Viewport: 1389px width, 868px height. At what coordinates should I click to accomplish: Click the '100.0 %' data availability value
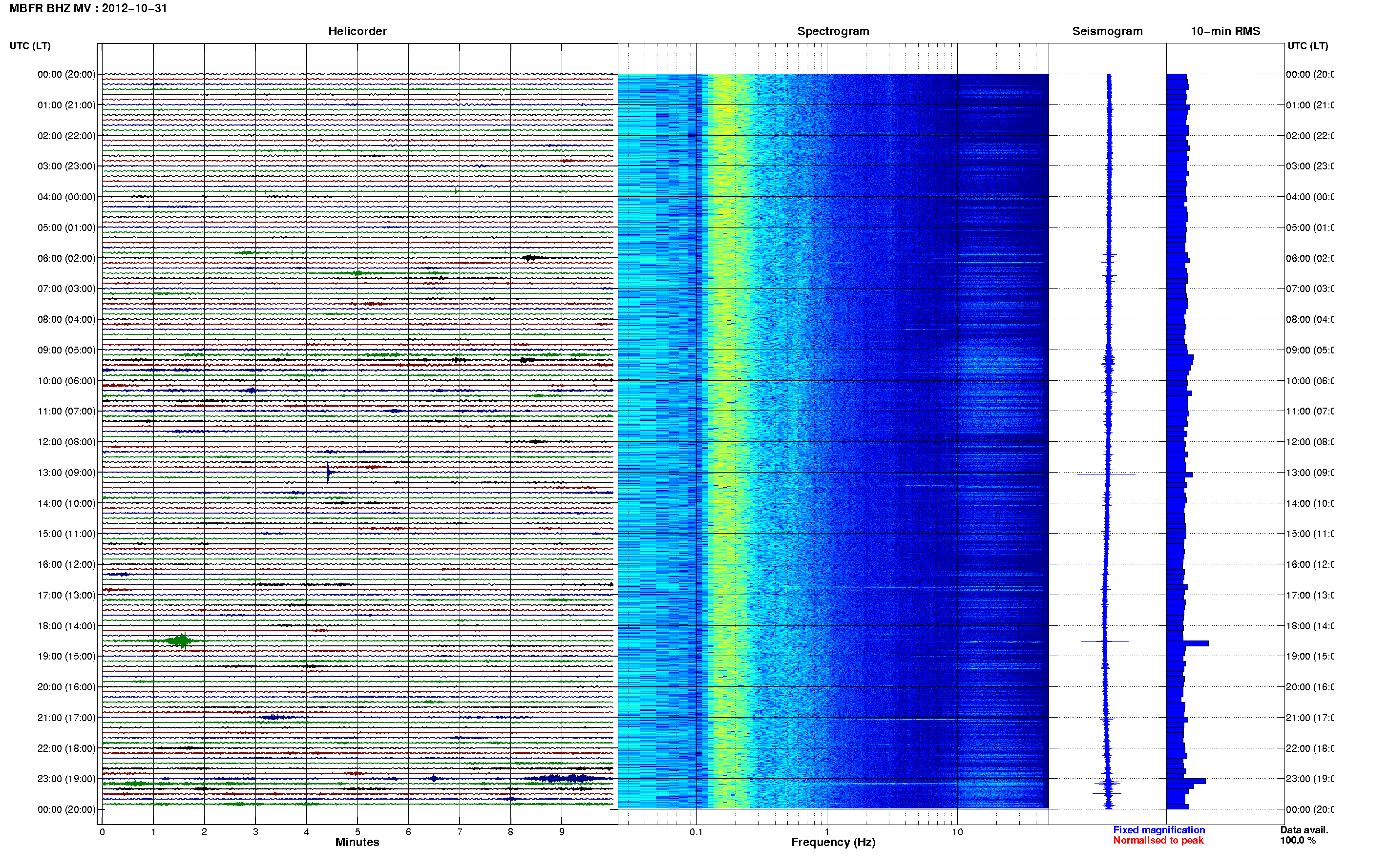[x=1298, y=840]
